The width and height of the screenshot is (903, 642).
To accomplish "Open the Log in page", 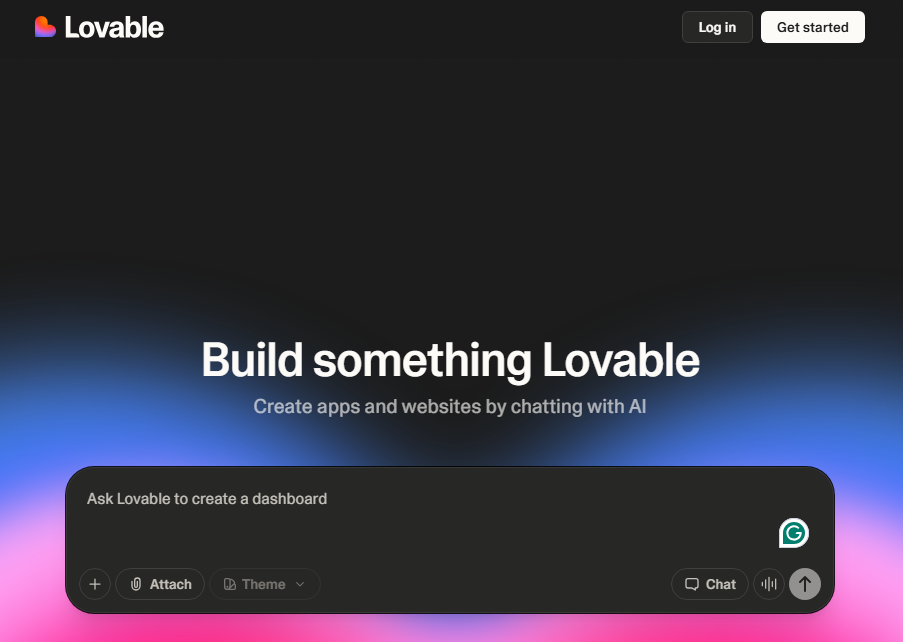I will 717,27.
